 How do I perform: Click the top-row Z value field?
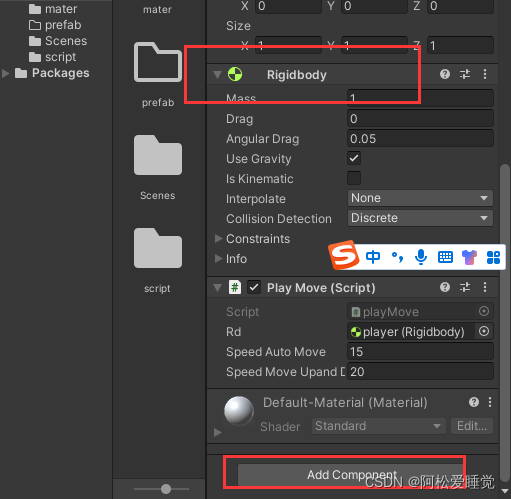pos(460,6)
